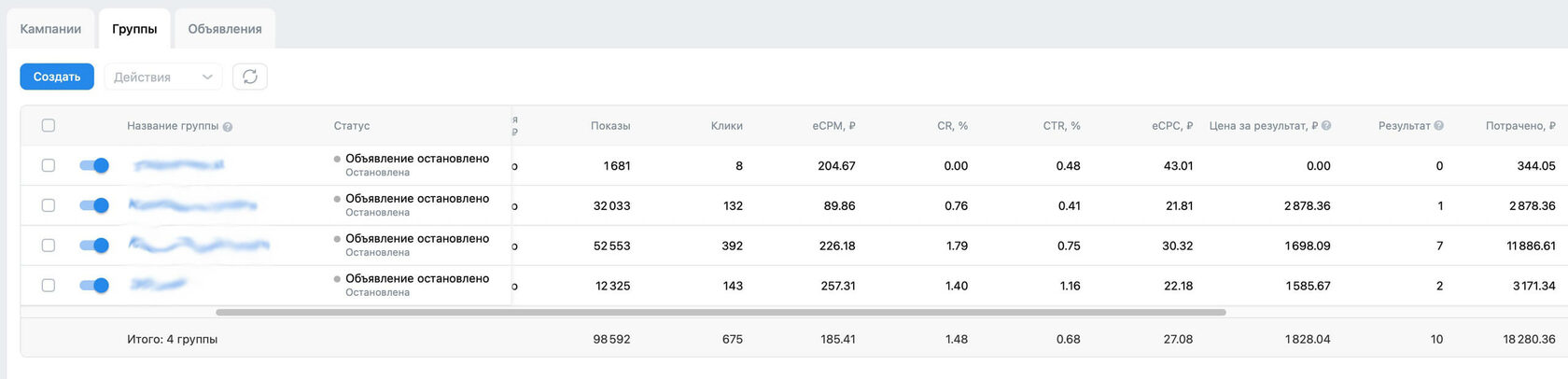
Task: Sort table by the Клики column header
Action: pyautogui.click(x=726, y=126)
